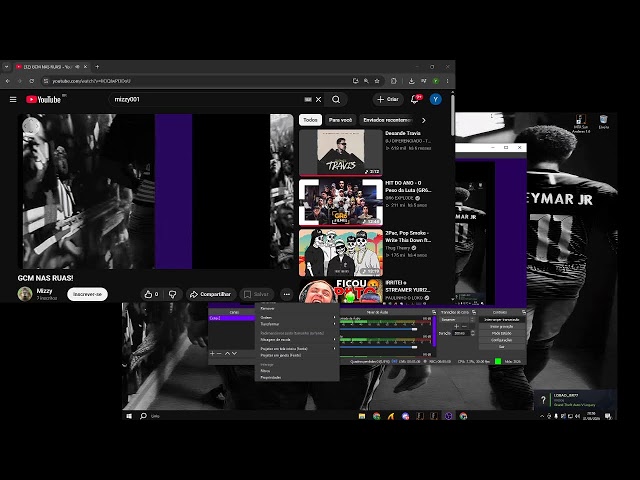Open the Mizzy channel avatar
Viewport: 640px width, 480px height.
pos(25,294)
